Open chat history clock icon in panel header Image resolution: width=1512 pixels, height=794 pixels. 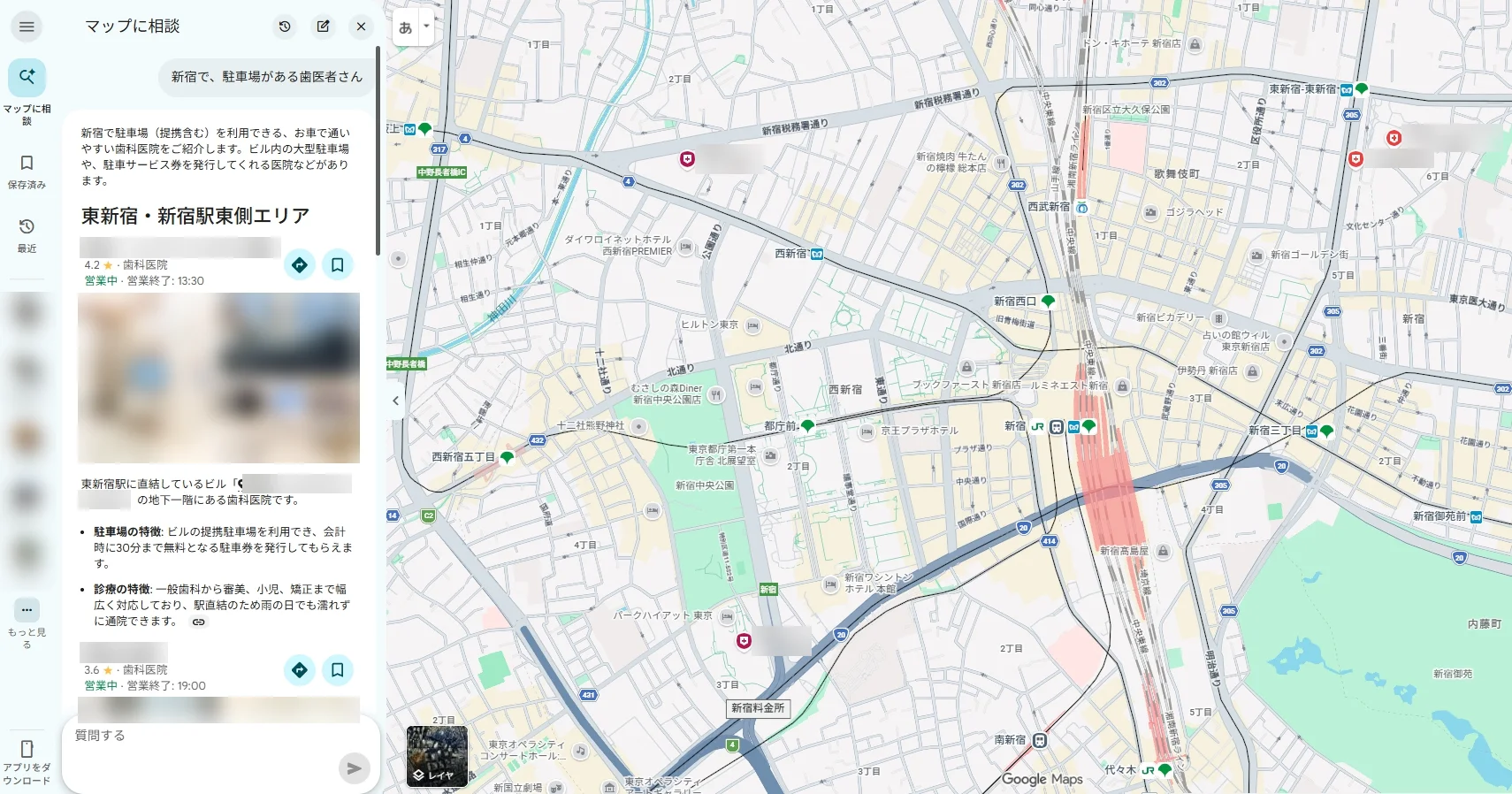click(x=285, y=27)
